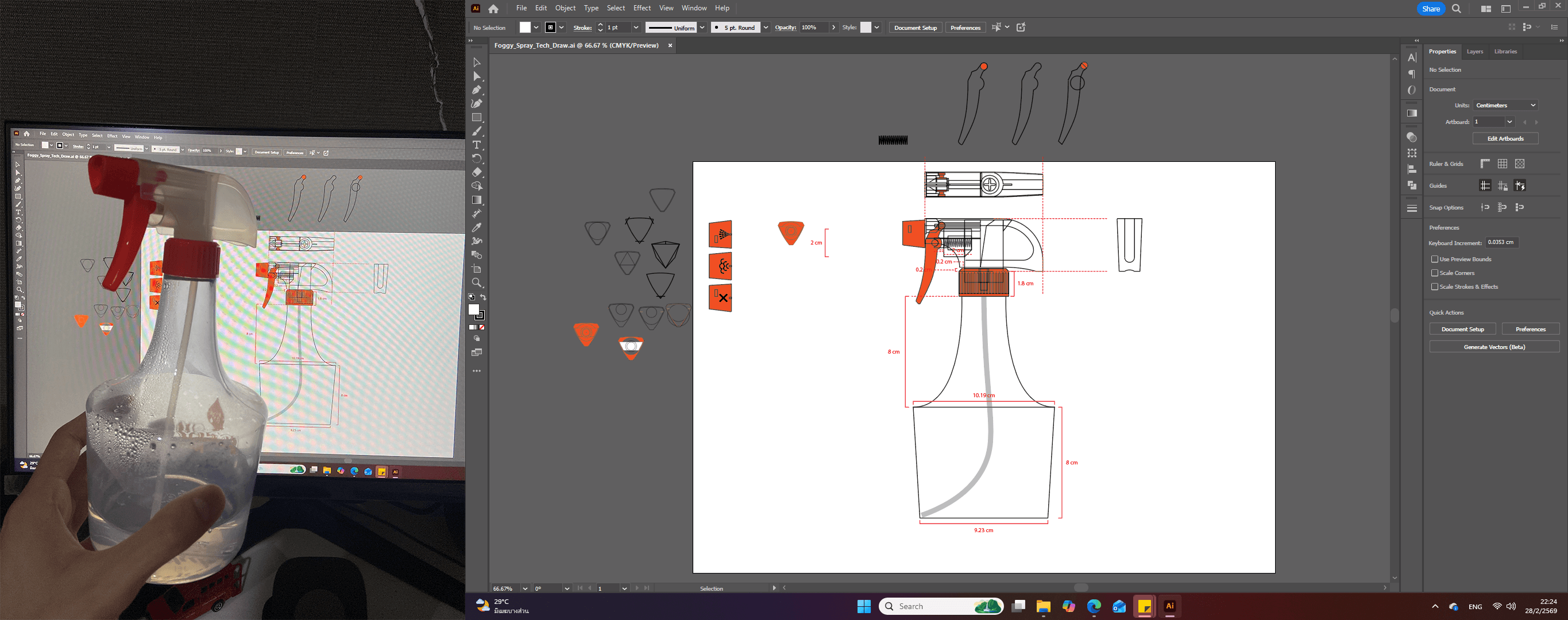The height and width of the screenshot is (620, 1568).
Task: Choose the Rectangle tool
Action: [x=477, y=118]
